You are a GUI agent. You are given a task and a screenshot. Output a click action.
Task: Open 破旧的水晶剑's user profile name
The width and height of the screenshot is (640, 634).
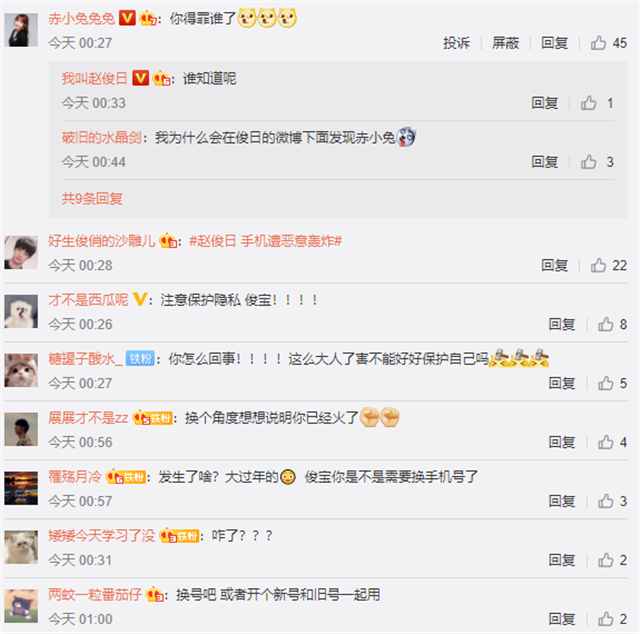pyautogui.click(x=101, y=138)
